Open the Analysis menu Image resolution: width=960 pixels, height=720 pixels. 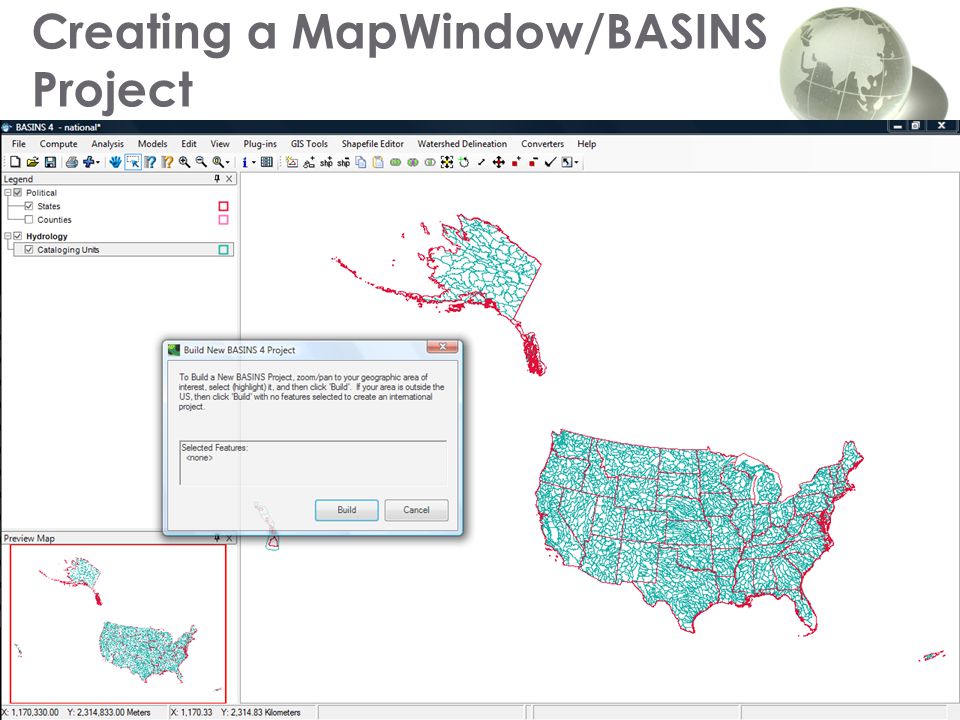tap(108, 144)
